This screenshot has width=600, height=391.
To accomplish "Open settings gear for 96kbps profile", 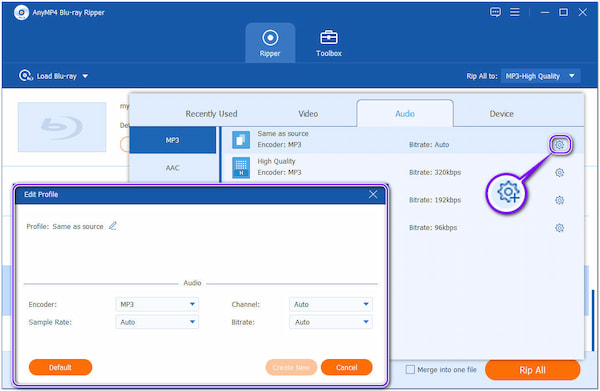I will pos(559,228).
